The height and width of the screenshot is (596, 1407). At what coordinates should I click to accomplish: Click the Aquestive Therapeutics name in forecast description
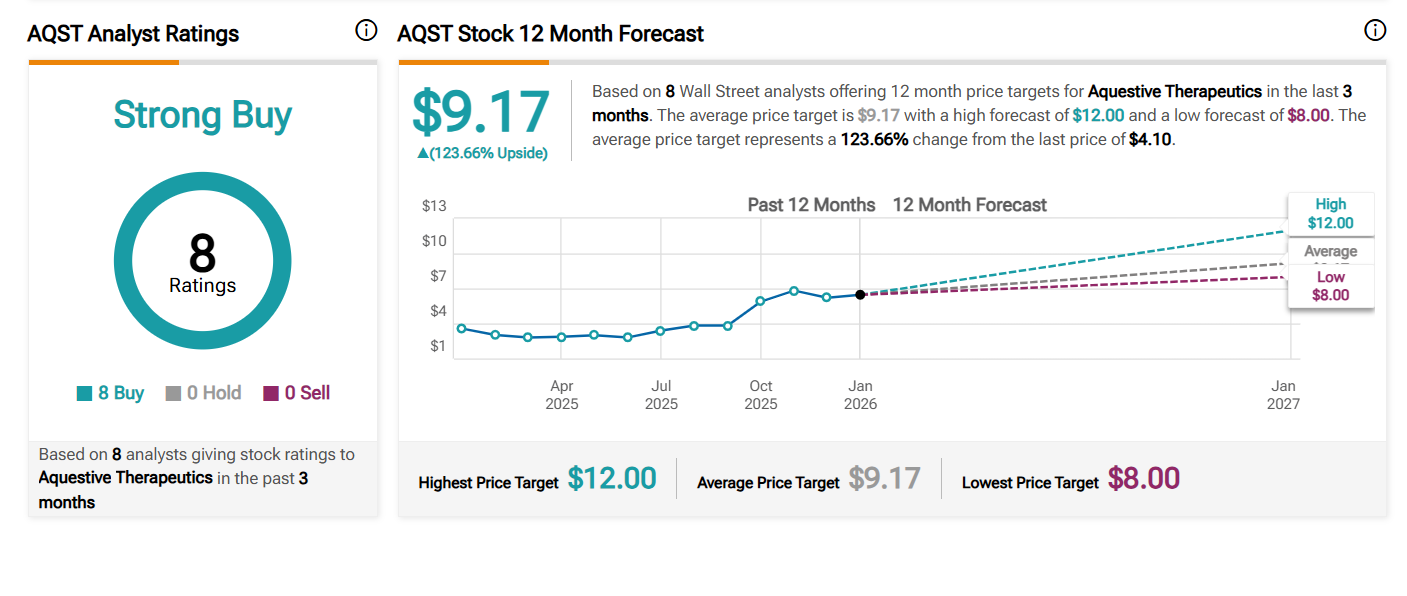point(1174,91)
